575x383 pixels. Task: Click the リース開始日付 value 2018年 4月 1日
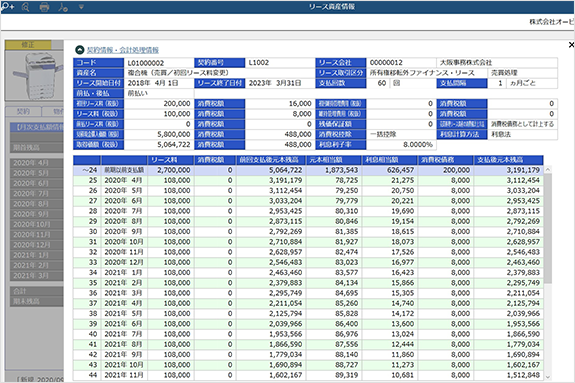(x=159, y=83)
